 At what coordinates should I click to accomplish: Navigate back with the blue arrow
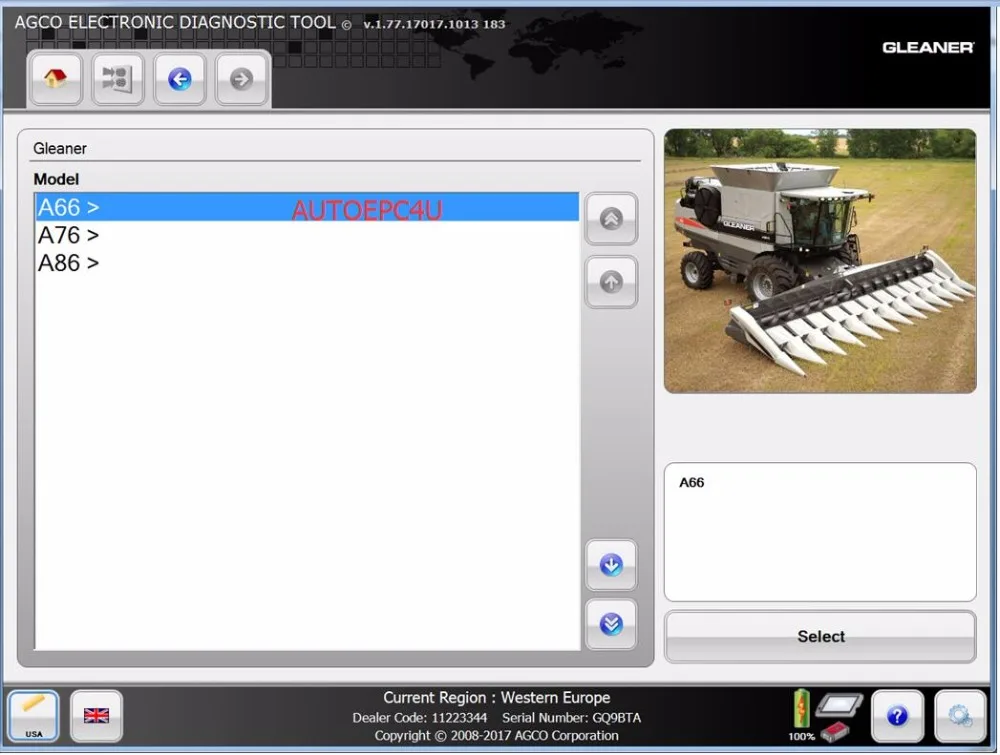click(180, 79)
